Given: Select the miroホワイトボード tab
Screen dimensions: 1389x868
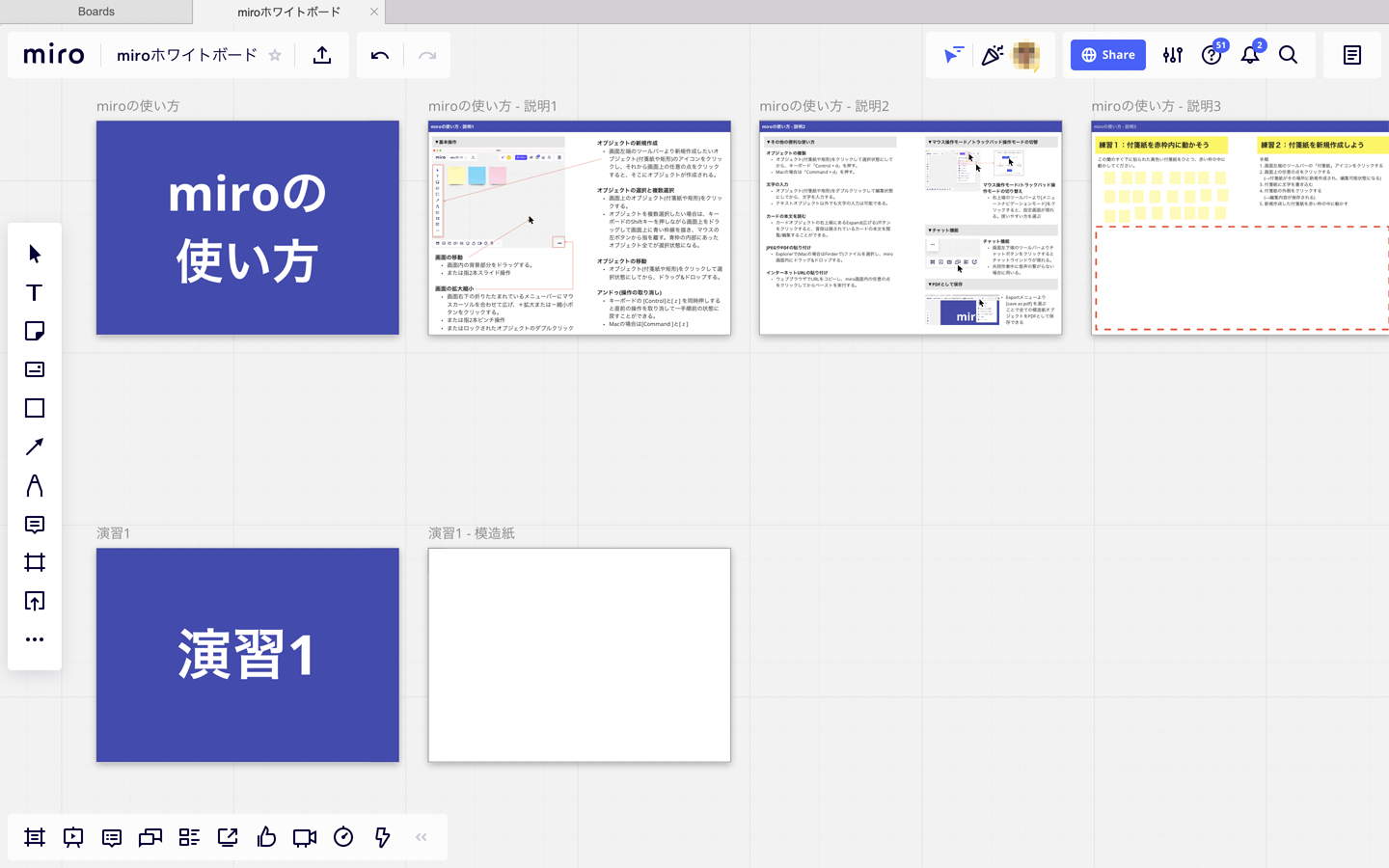Looking at the screenshot, I should (288, 12).
